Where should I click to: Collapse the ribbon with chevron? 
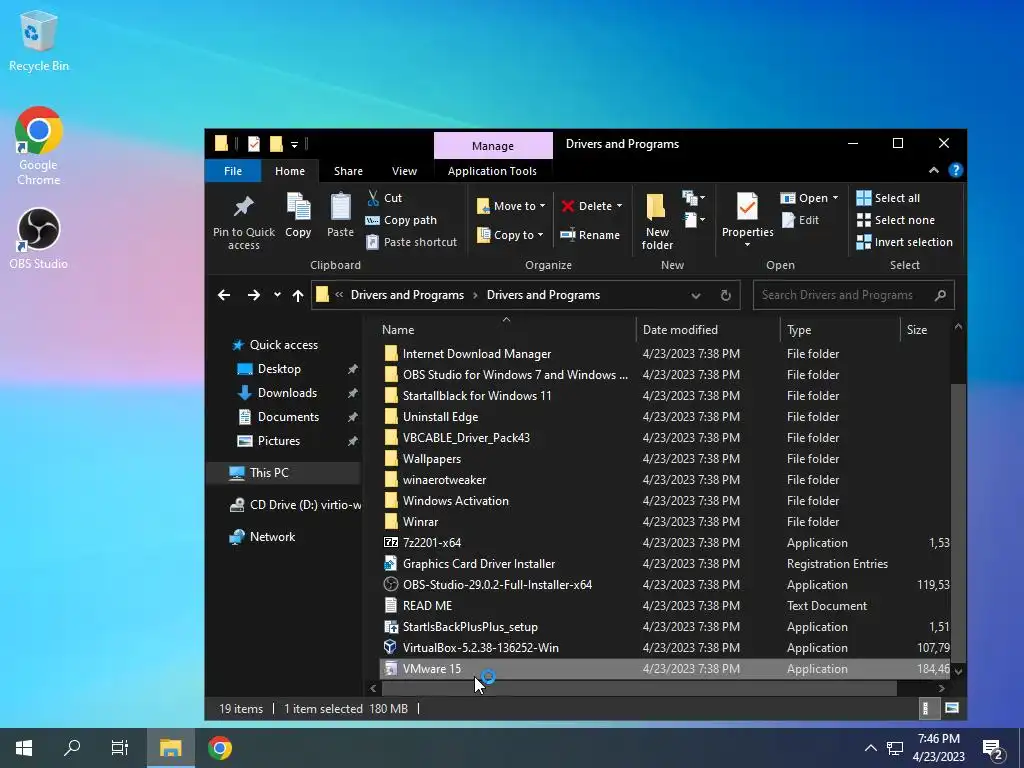934,170
